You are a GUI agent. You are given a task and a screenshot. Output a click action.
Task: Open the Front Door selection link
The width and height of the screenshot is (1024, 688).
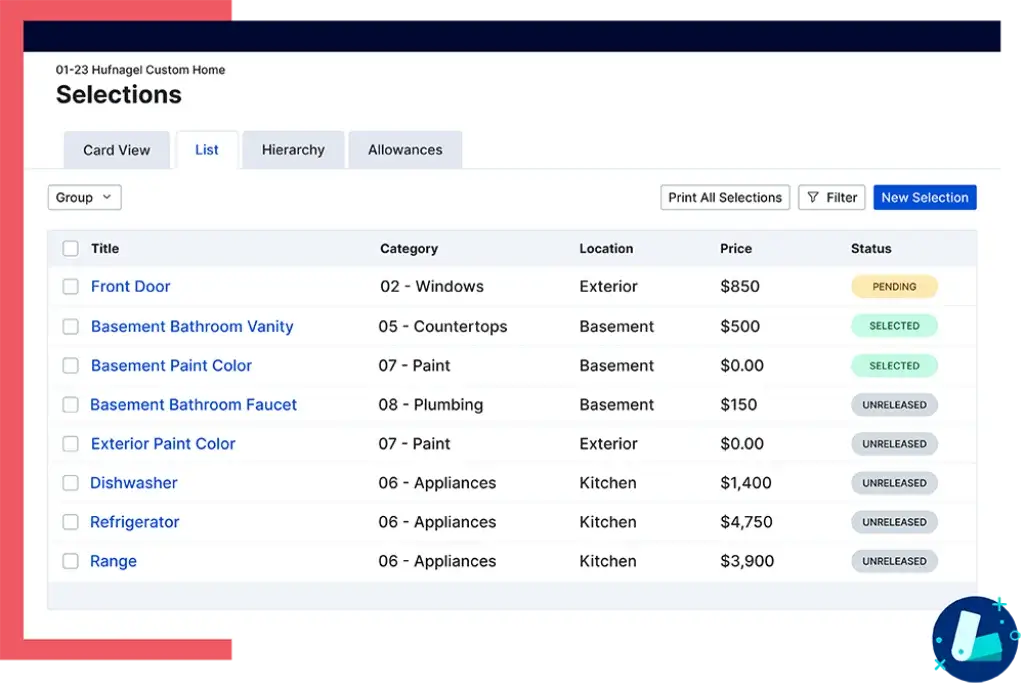[130, 286]
